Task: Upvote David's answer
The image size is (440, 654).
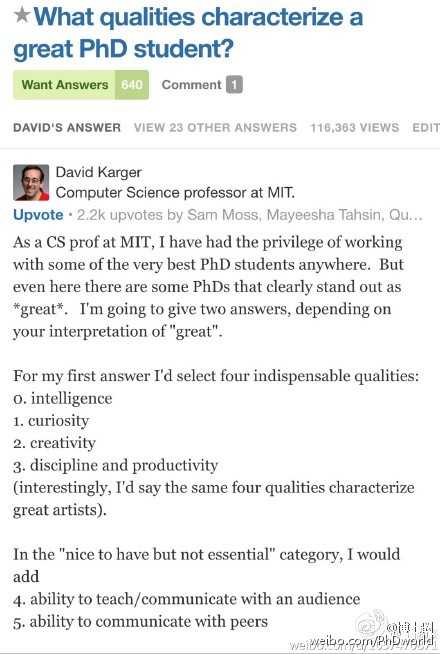Action: pyautogui.click(x=38, y=215)
